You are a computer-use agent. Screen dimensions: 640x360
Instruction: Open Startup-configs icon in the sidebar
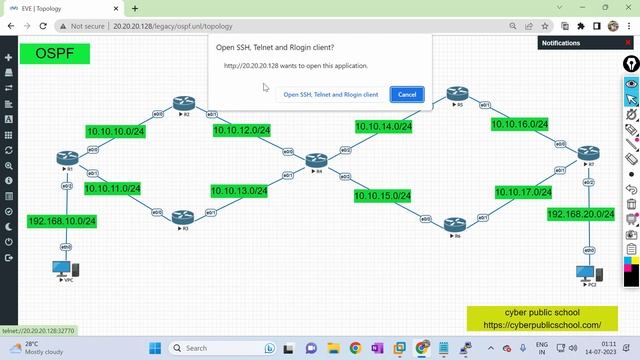tap(9, 104)
